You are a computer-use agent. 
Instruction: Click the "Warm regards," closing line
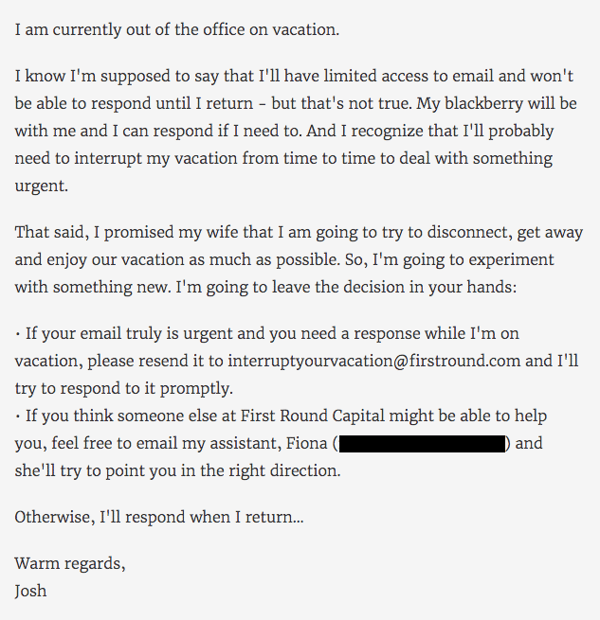pos(70,563)
